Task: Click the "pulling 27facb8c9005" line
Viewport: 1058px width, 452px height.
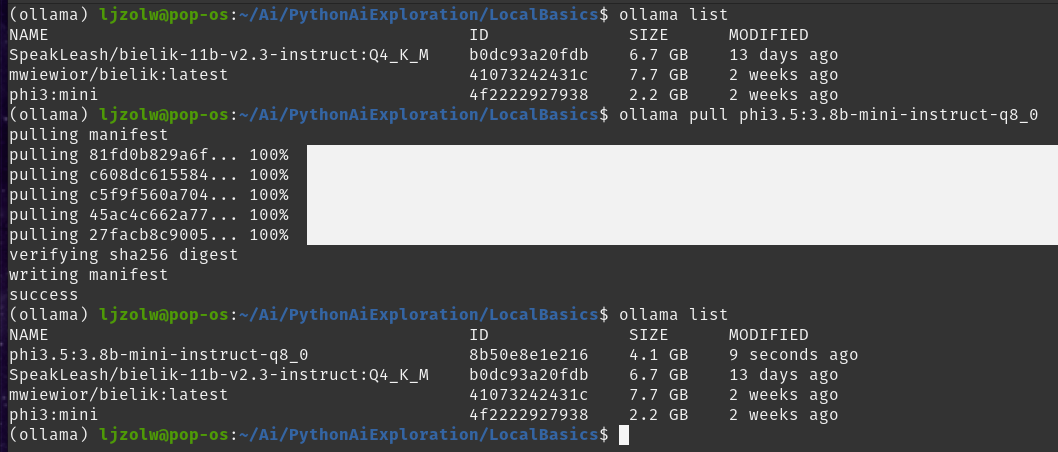Action: click(148, 235)
